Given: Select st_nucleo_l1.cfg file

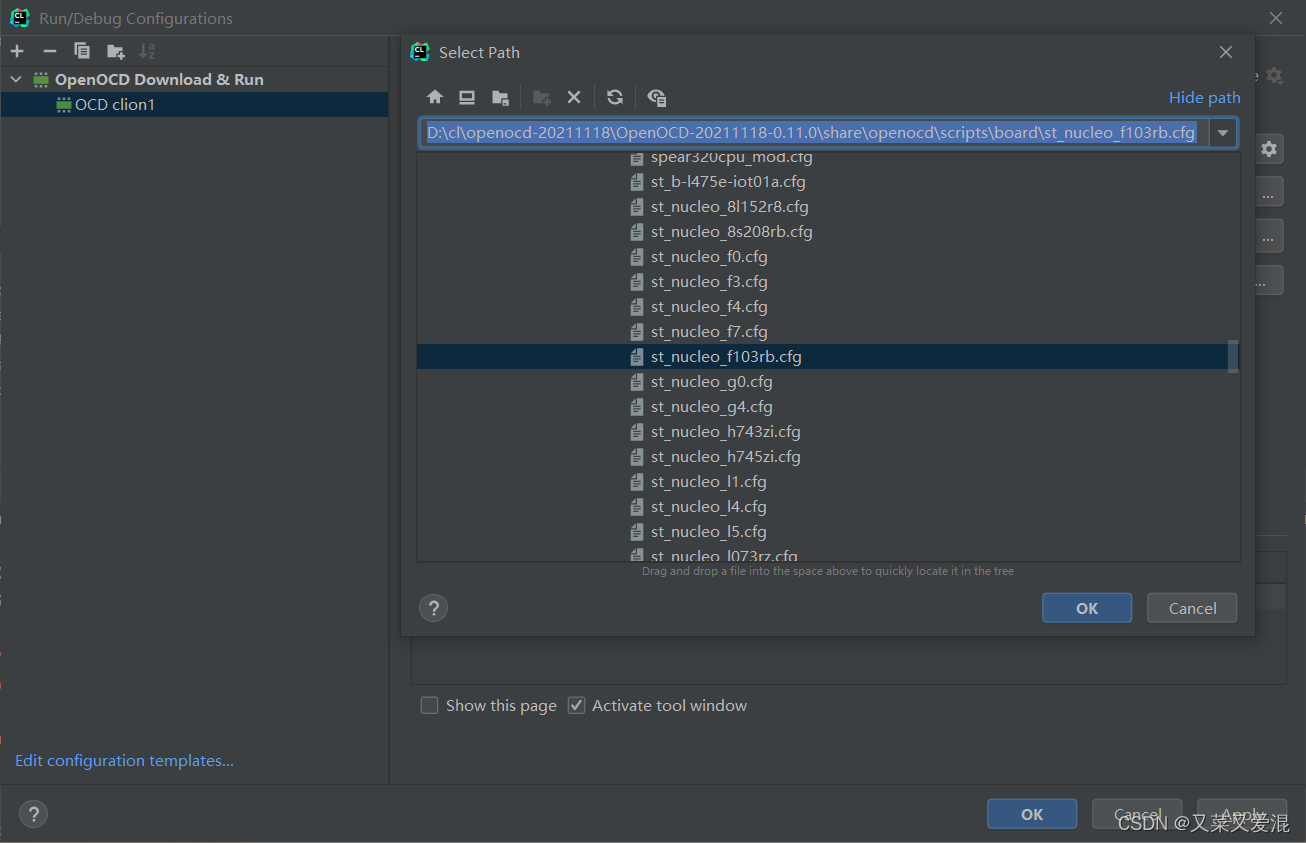Looking at the screenshot, I should tap(708, 482).
